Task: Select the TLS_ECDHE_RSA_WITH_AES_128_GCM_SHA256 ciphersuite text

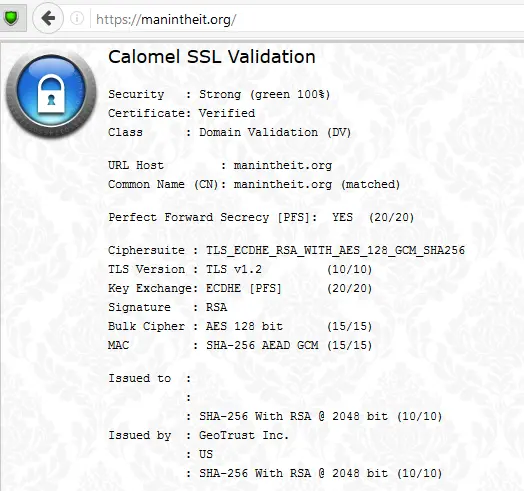Action: click(336, 250)
